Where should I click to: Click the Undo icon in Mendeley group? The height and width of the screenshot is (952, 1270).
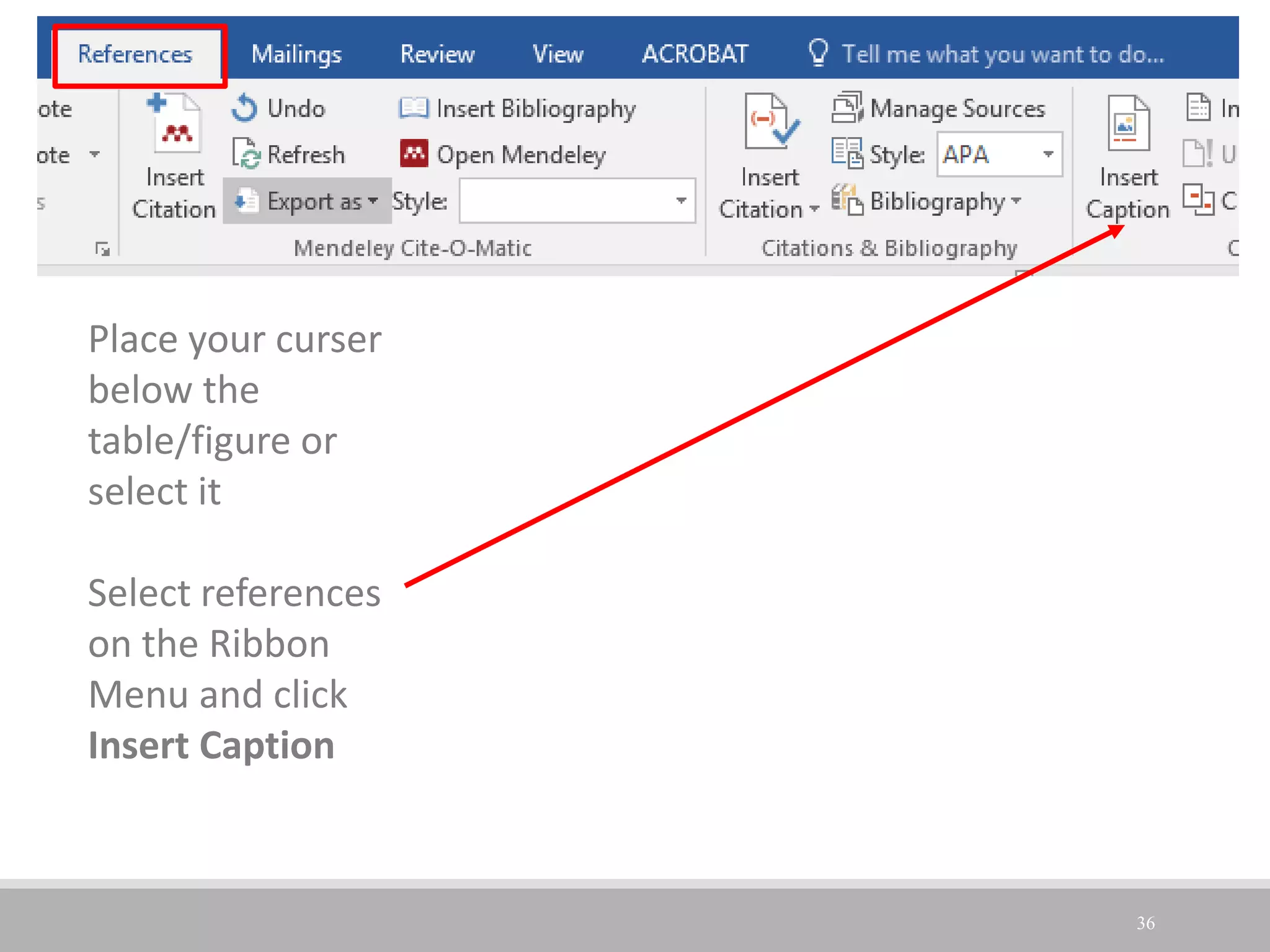tap(244, 108)
